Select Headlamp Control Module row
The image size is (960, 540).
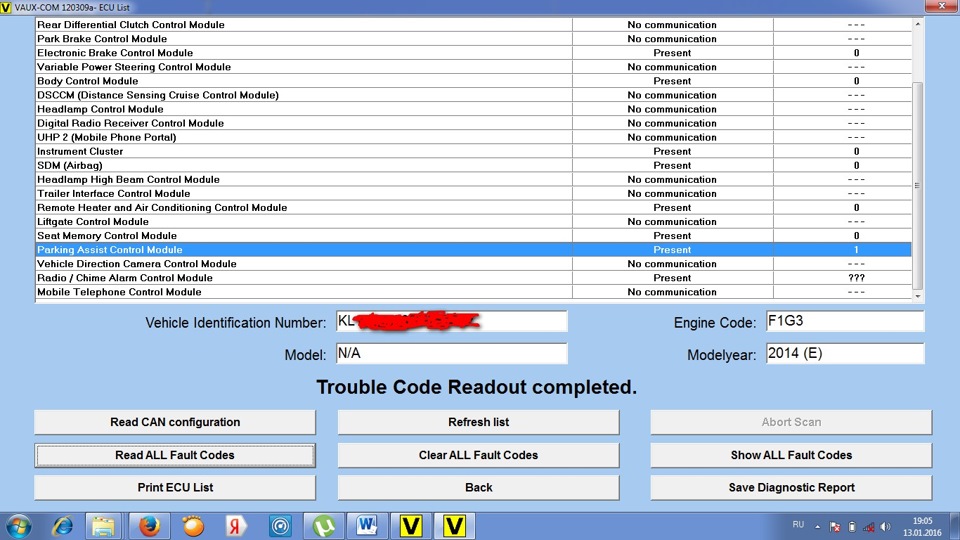pyautogui.click(x=473, y=109)
